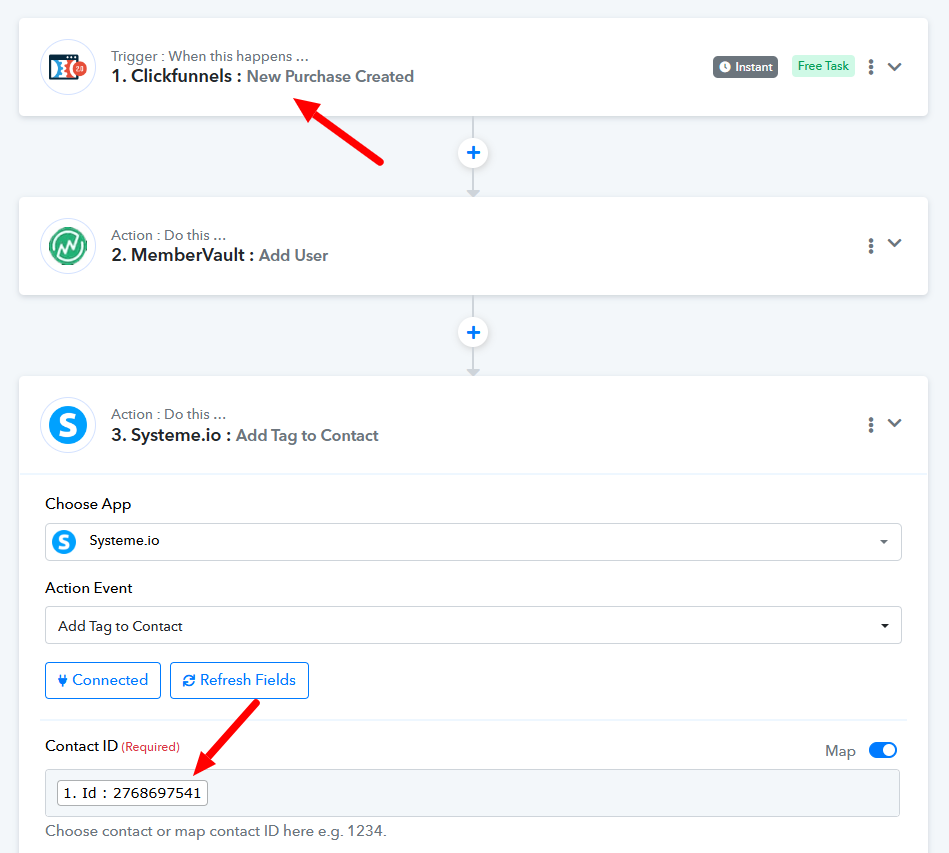Open the Choose App dropdown
Screen dimensions: 949x853
473,542
